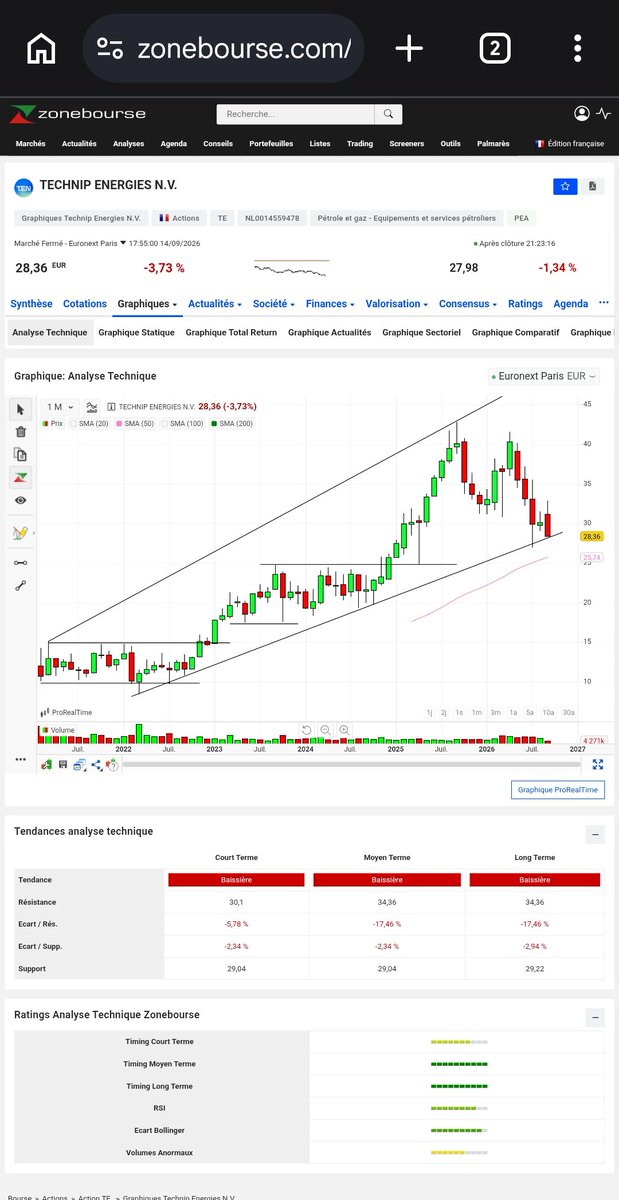Toggle the SMA (100) indicator
Image resolution: width=619 pixels, height=1200 pixels.
(x=182, y=424)
